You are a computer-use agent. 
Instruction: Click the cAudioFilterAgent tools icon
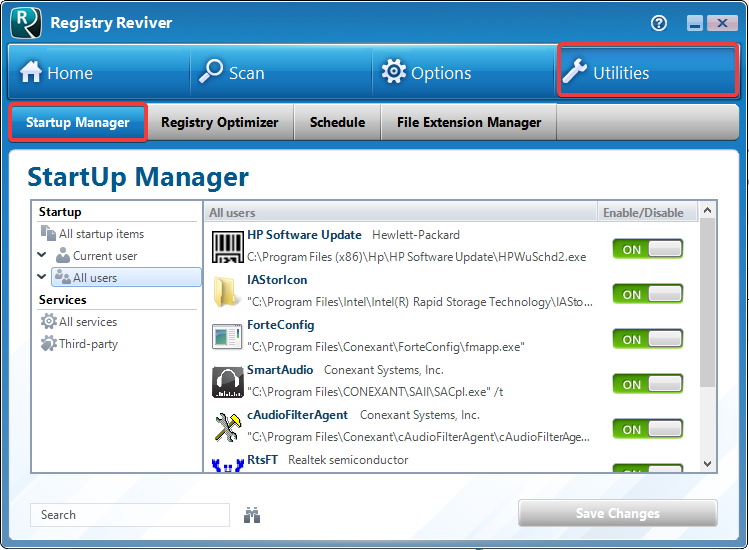click(227, 427)
